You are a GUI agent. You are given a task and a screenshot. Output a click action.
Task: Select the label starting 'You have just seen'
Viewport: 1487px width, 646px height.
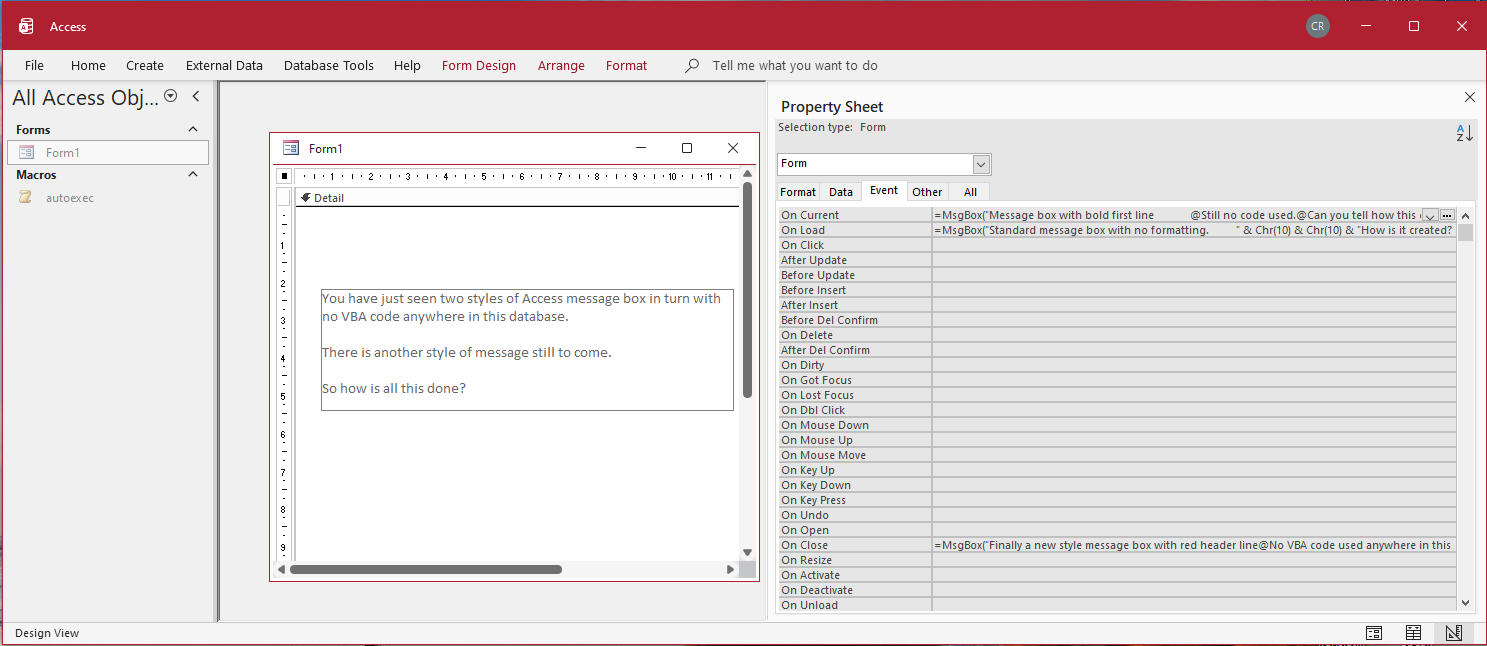[x=527, y=350]
